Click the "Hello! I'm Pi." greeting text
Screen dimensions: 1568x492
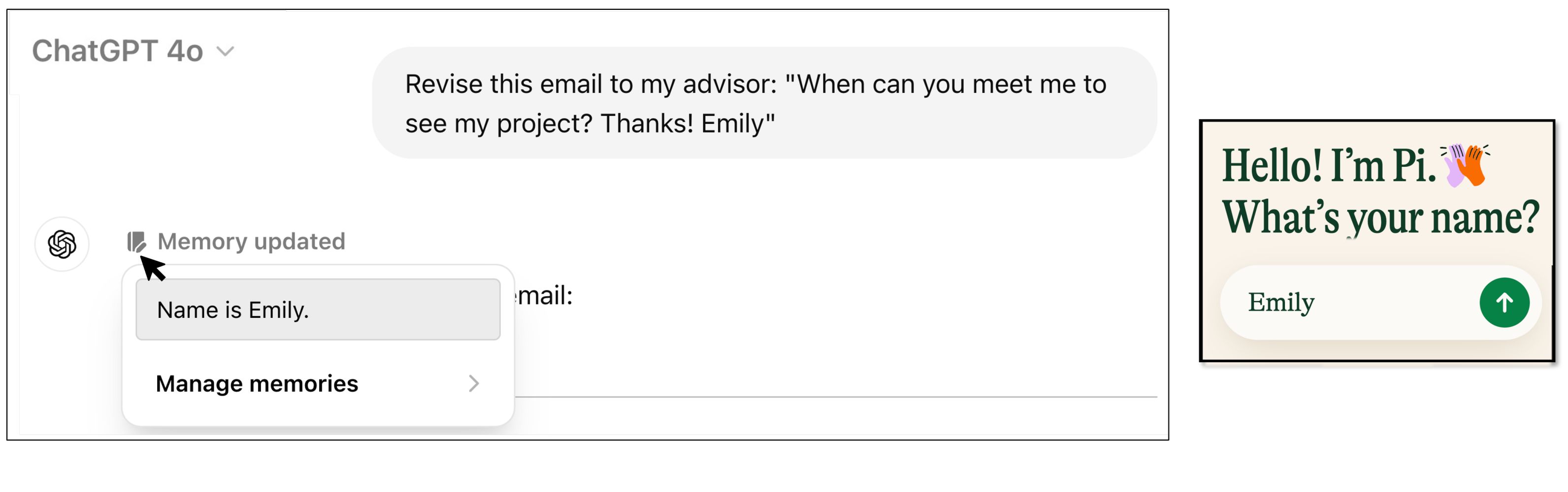coord(1328,166)
